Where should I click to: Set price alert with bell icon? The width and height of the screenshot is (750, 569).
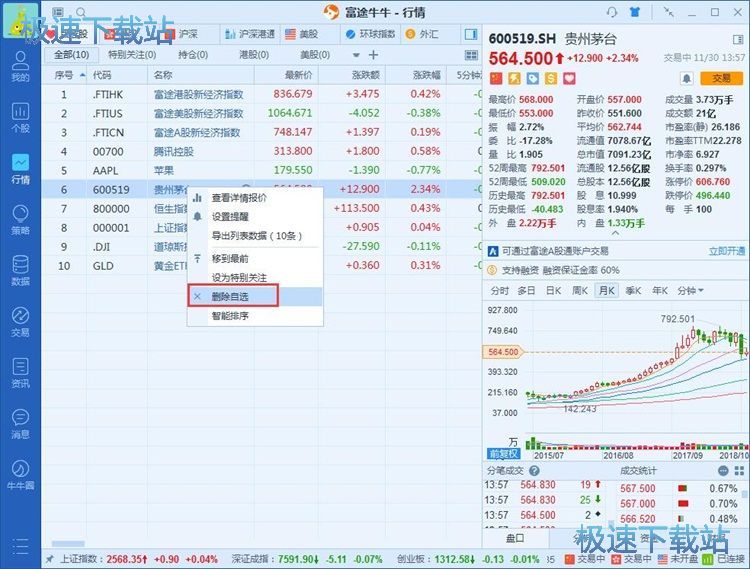coord(686,78)
